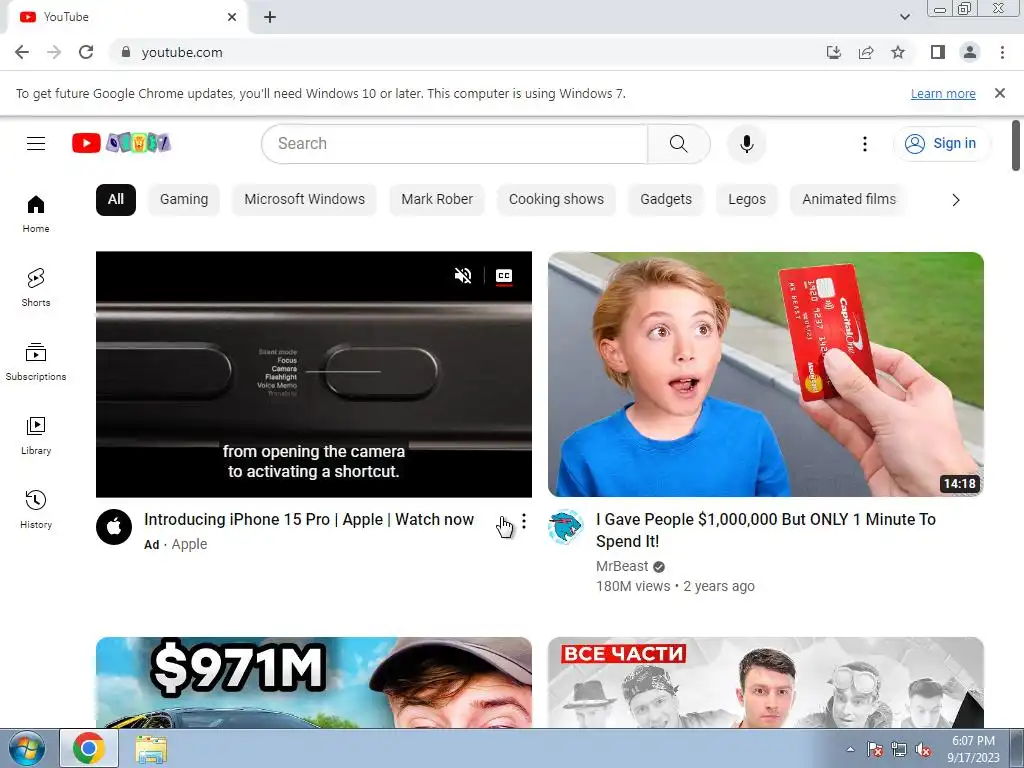
Task: Click the page vertical scrollbar thumb
Action: point(1016,145)
